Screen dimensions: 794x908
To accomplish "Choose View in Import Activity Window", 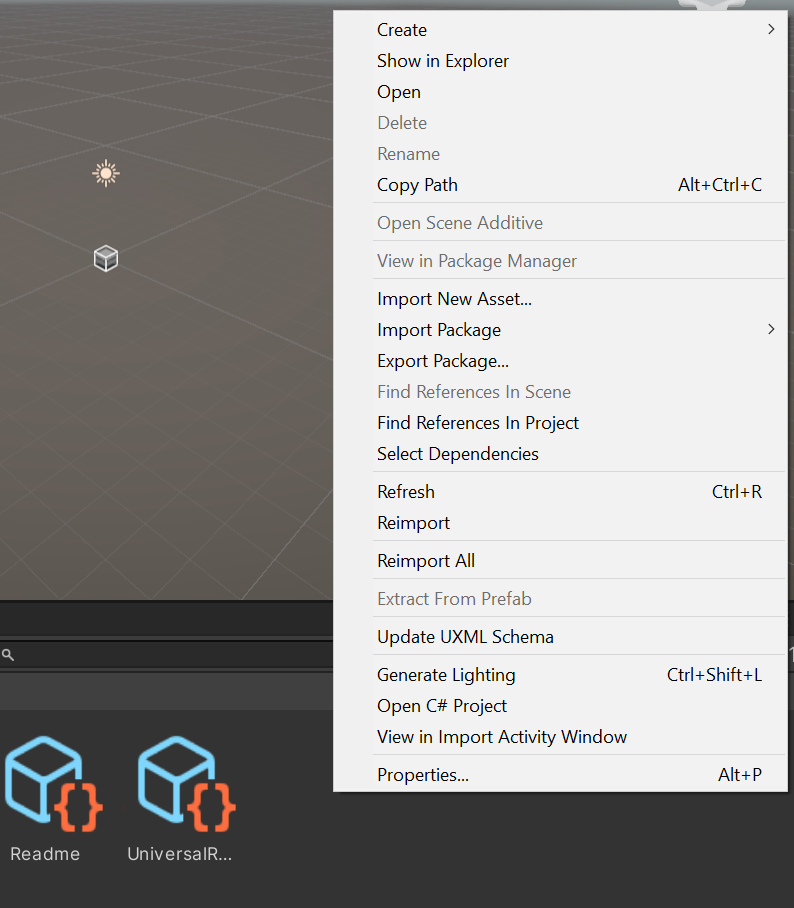I will (x=560, y=737).
